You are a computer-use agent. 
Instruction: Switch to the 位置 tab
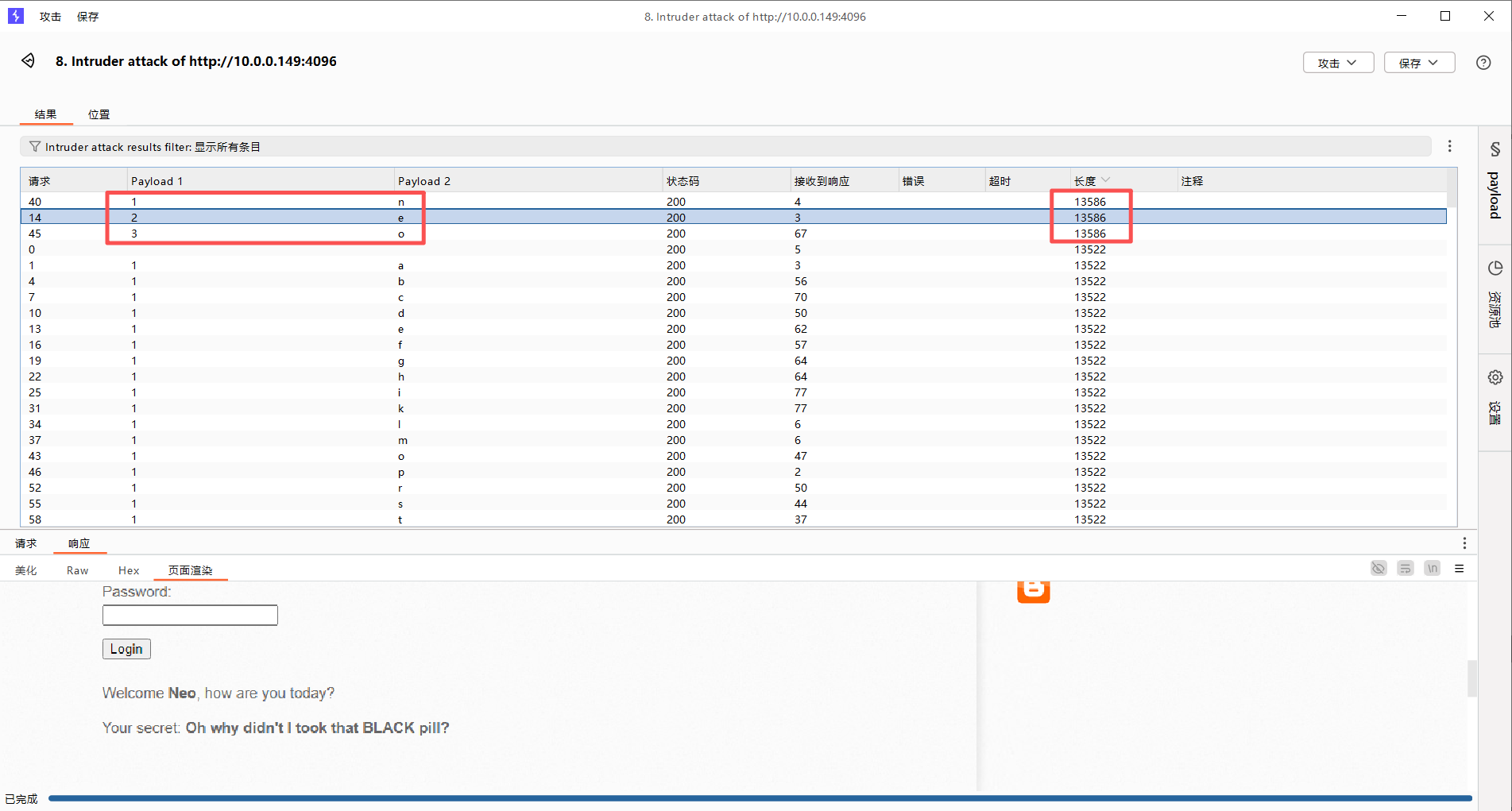(x=99, y=114)
